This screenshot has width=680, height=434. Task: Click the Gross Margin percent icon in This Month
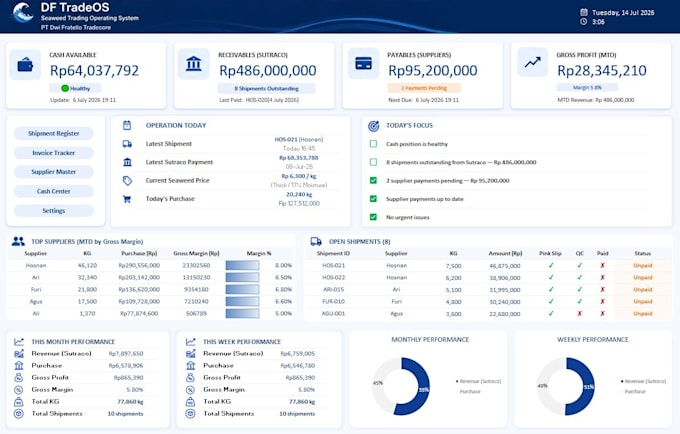pos(19,390)
